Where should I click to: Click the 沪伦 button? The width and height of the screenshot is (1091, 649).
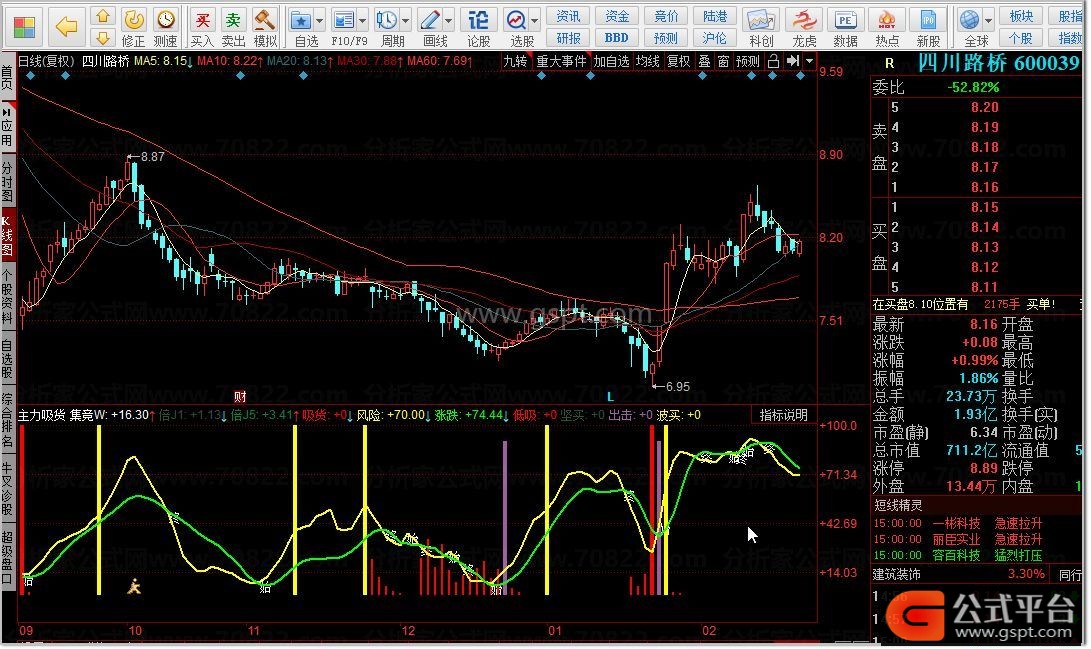[x=715, y=38]
